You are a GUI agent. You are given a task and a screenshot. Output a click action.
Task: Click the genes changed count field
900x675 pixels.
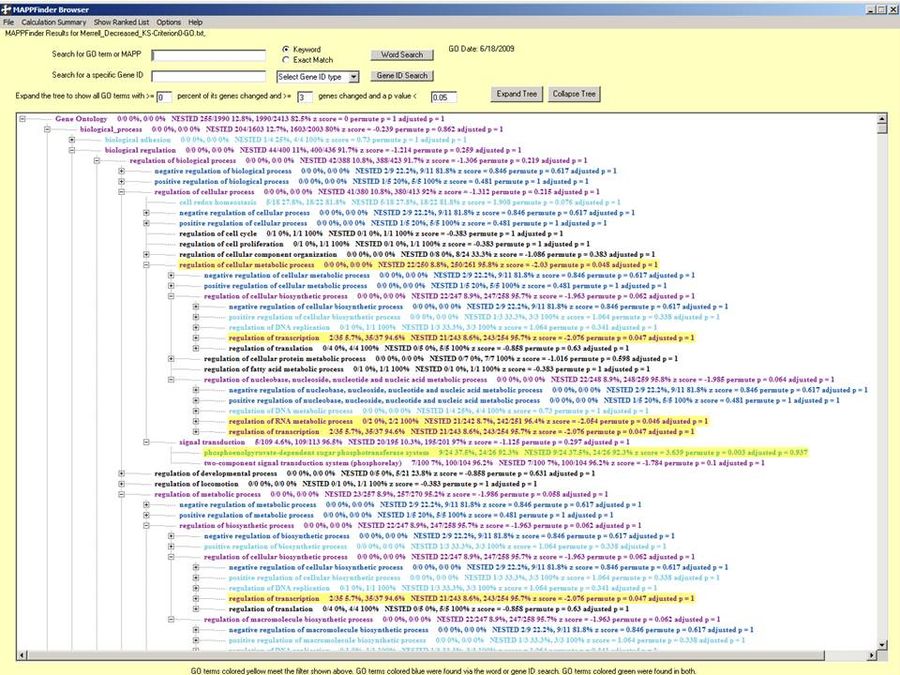pos(305,97)
